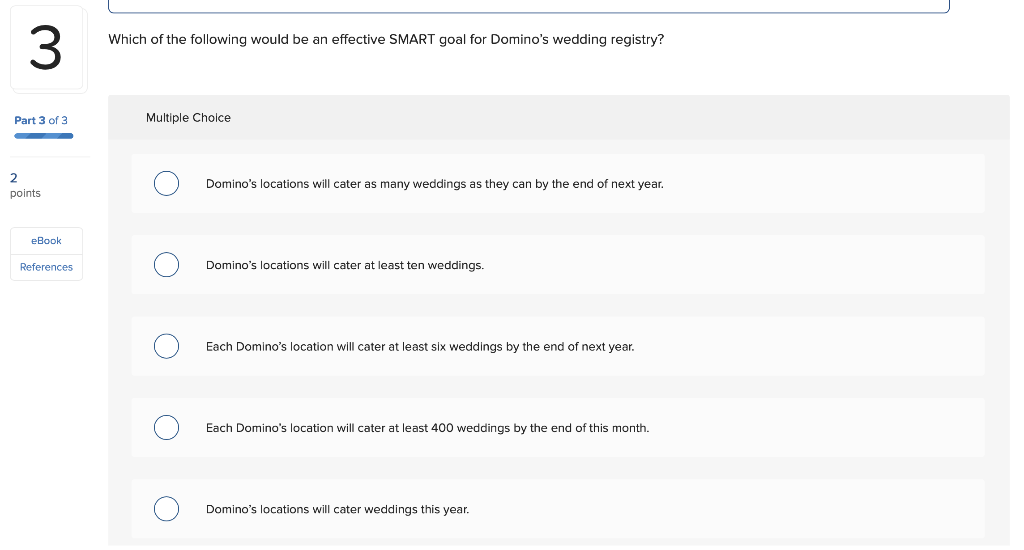Click the bordered box above the question
Image resolution: width=1024 pixels, height=550 pixels.
529,6
